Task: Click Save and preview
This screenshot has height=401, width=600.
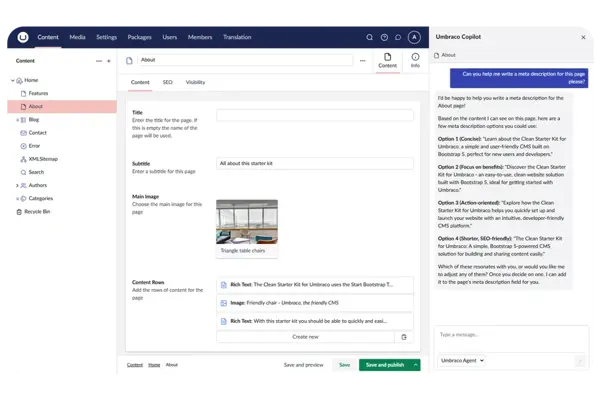Action: coord(303,365)
